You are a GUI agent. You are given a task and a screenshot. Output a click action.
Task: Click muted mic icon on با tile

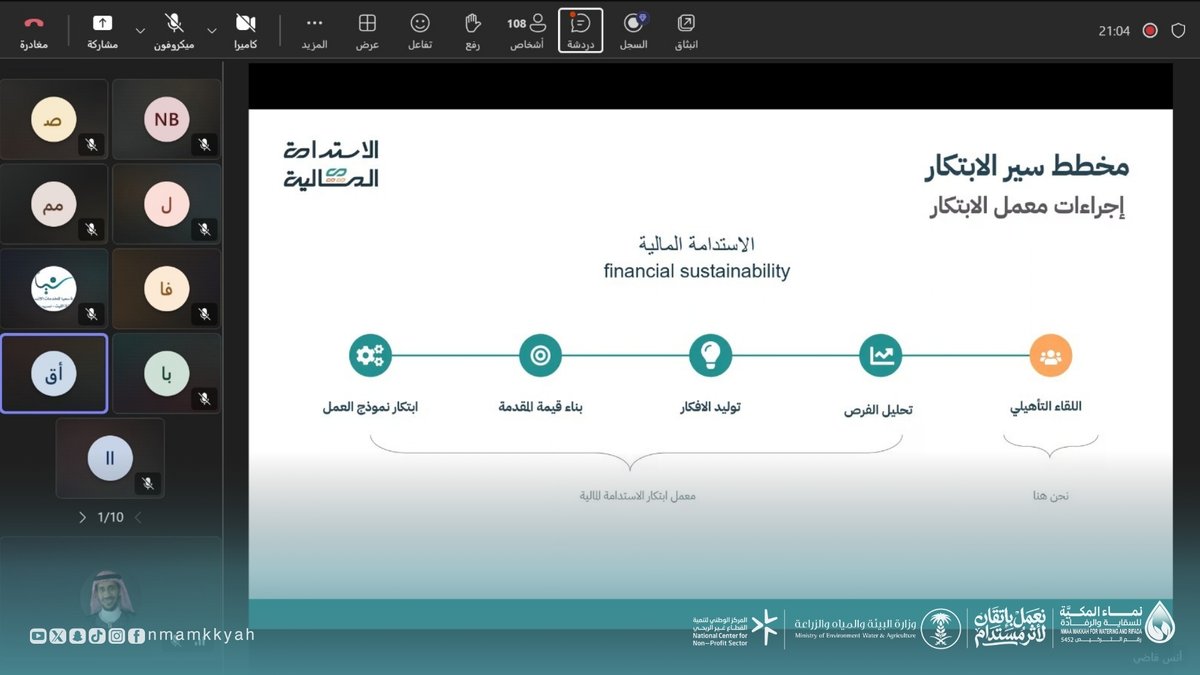204,399
